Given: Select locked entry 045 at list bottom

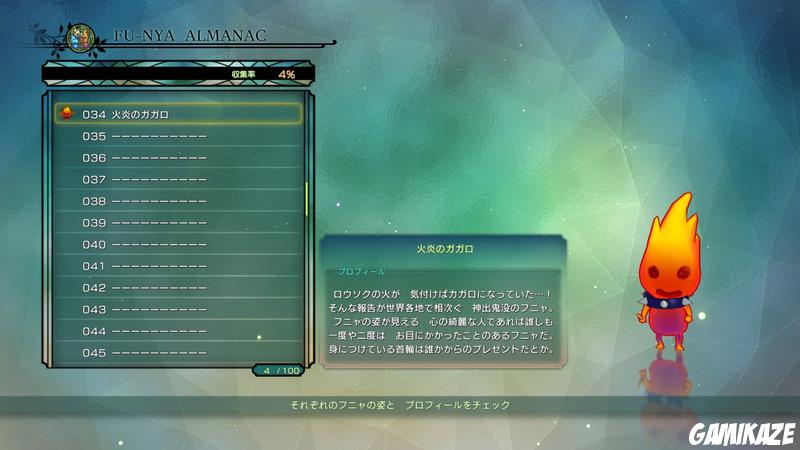Looking at the screenshot, I should (x=178, y=353).
